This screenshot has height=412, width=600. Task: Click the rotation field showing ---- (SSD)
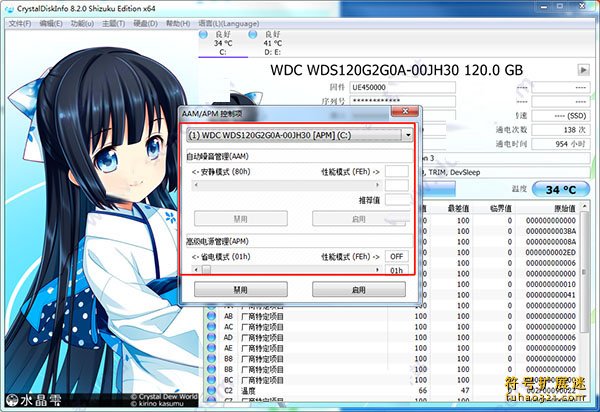pos(560,116)
